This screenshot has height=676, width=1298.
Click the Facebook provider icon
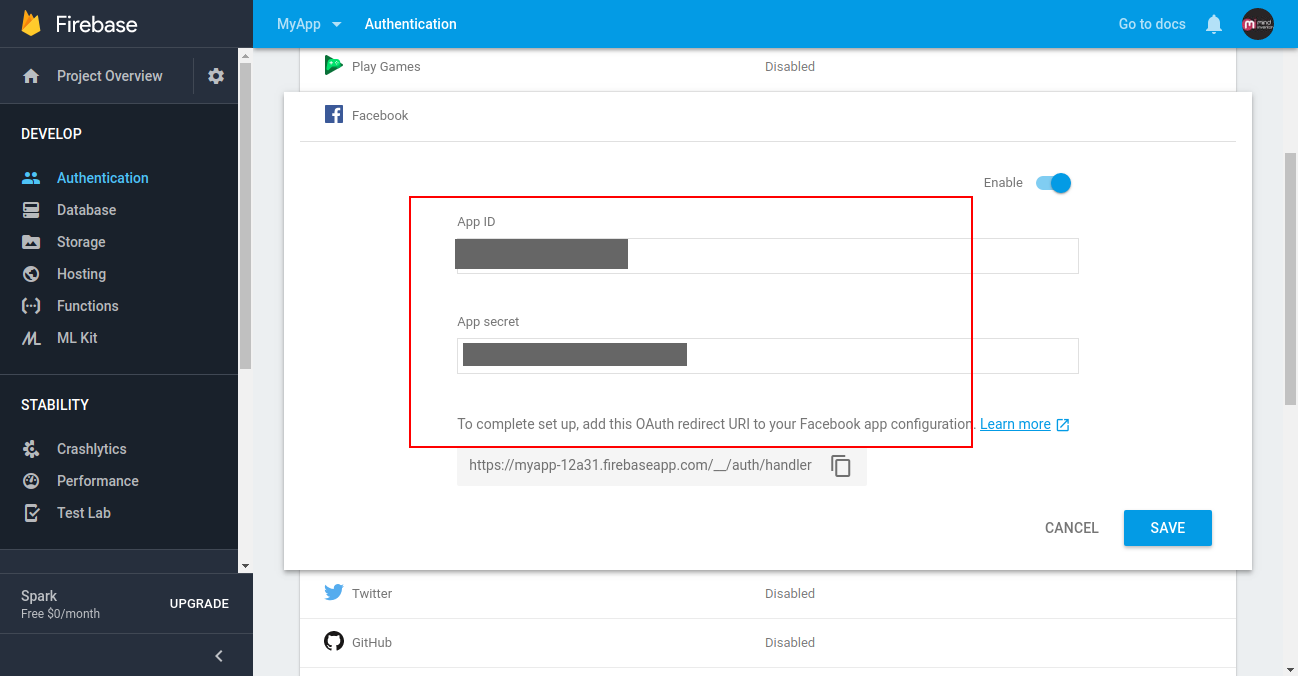point(334,115)
